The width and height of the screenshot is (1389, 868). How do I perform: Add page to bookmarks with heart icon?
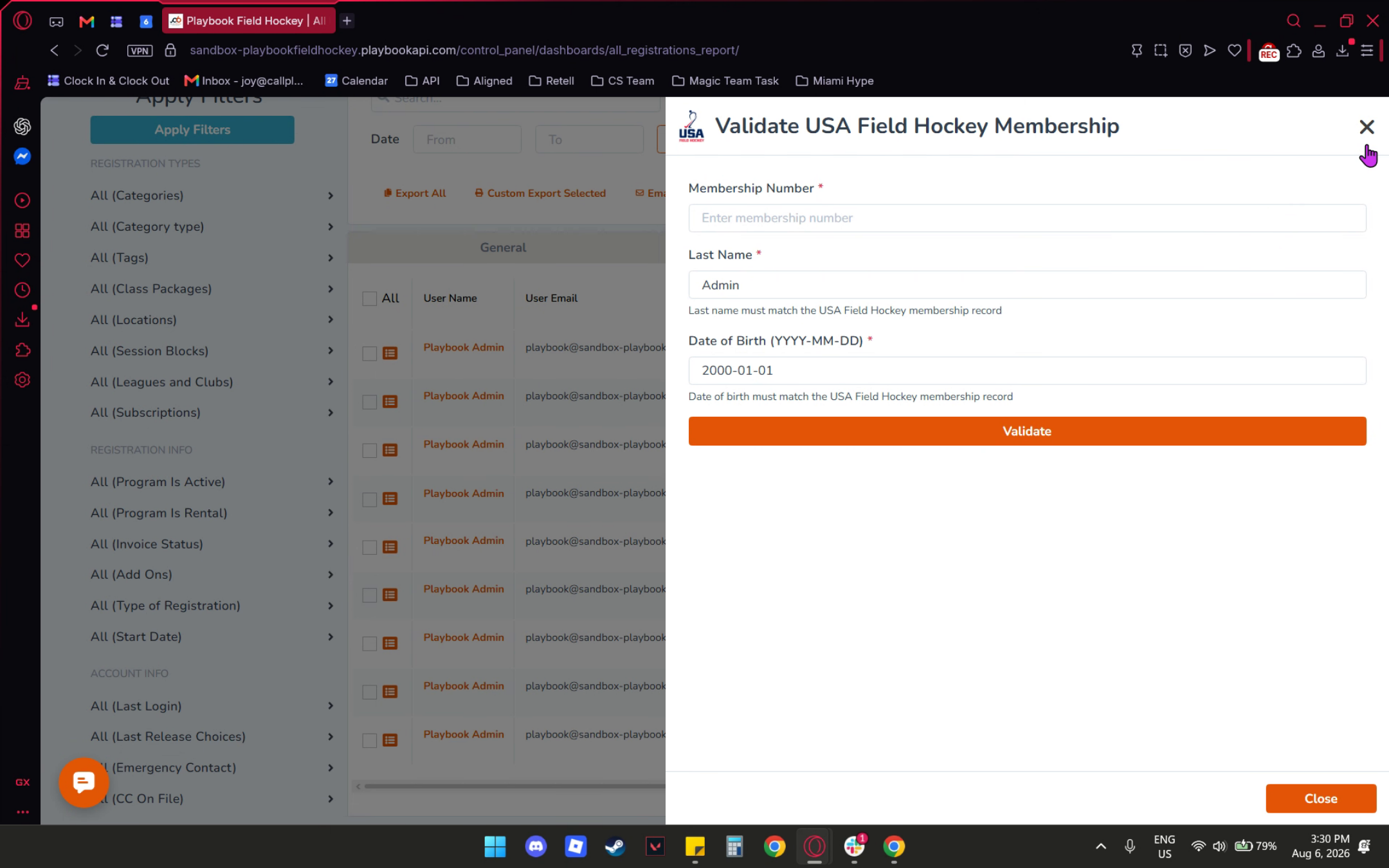[1234, 50]
